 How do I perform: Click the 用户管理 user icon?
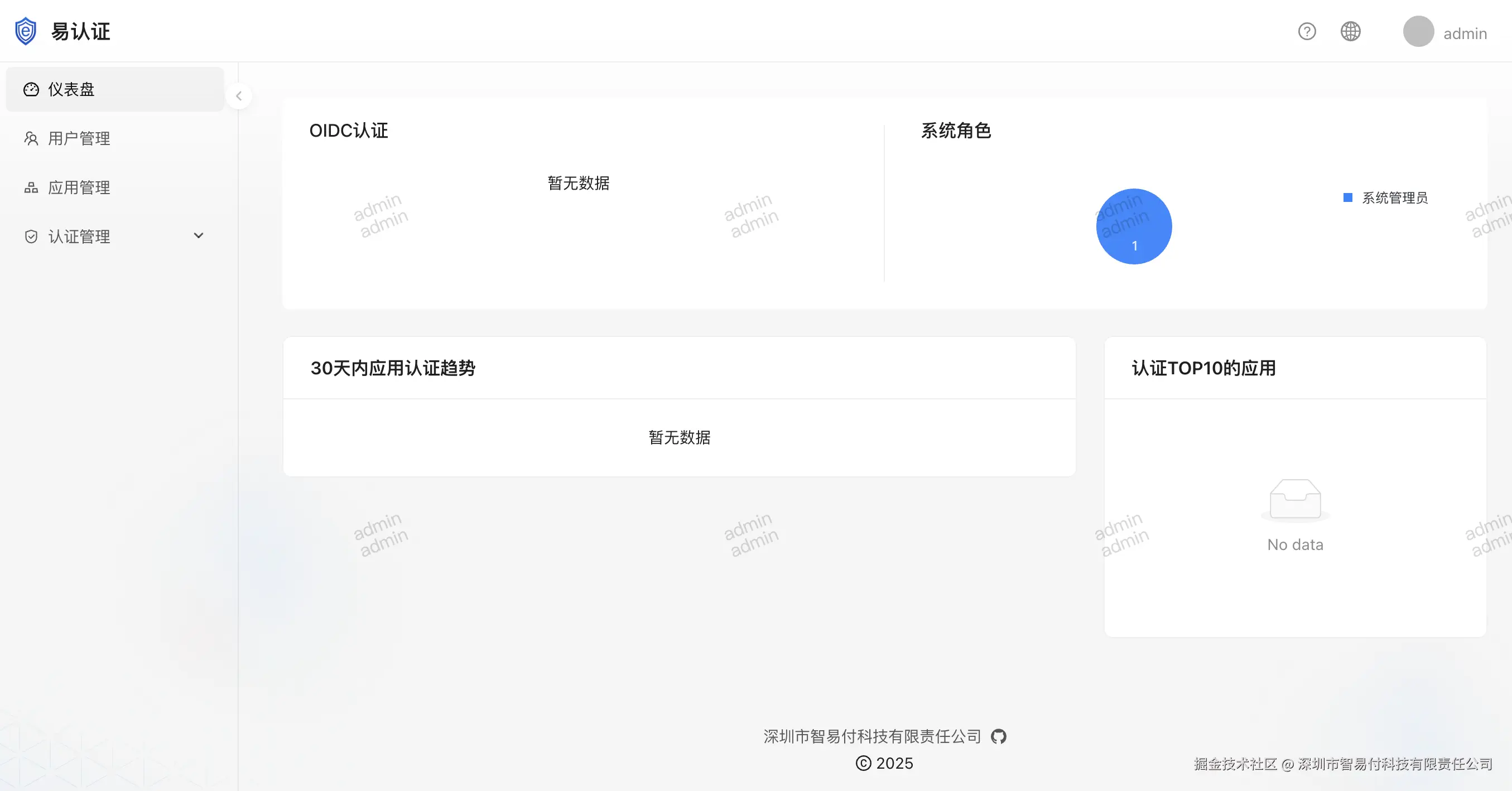(x=31, y=138)
